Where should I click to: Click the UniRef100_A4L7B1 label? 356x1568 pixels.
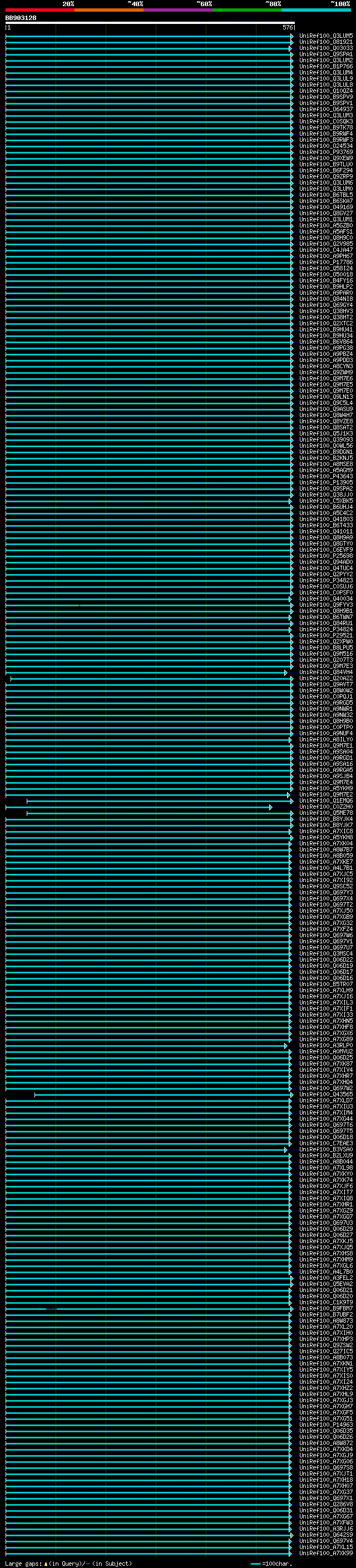click(325, 868)
